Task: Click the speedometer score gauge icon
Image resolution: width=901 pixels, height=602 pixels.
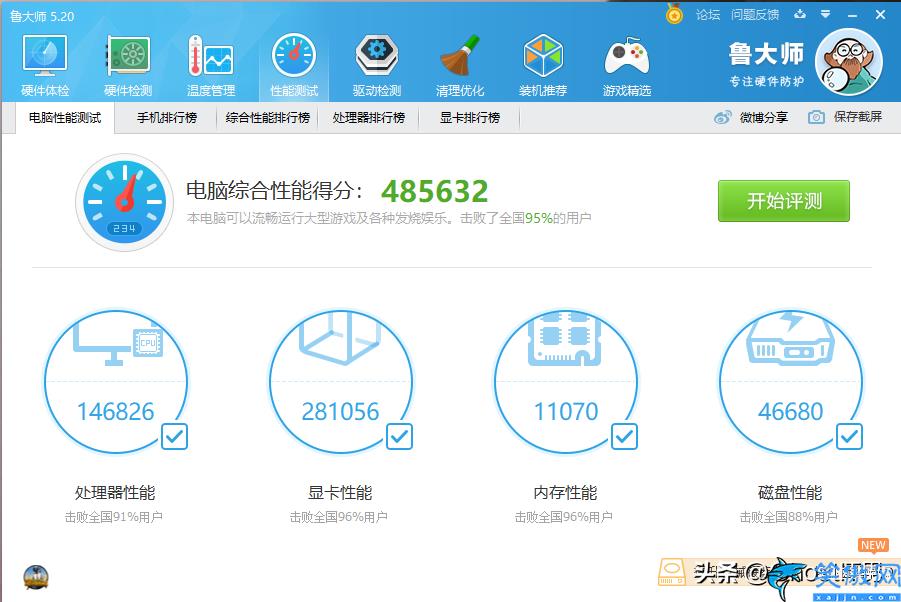Action: click(124, 202)
